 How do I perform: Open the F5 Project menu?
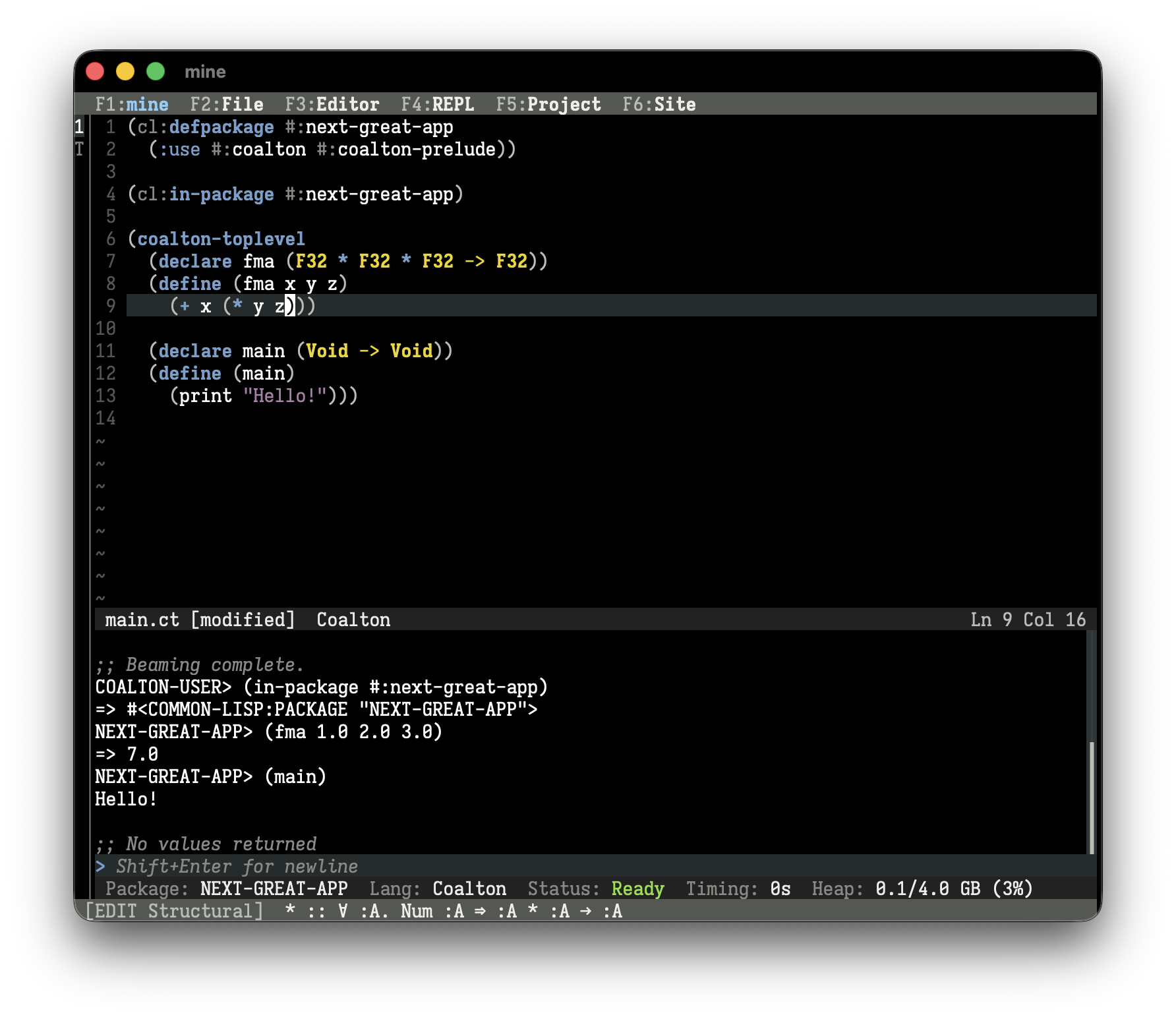point(548,104)
